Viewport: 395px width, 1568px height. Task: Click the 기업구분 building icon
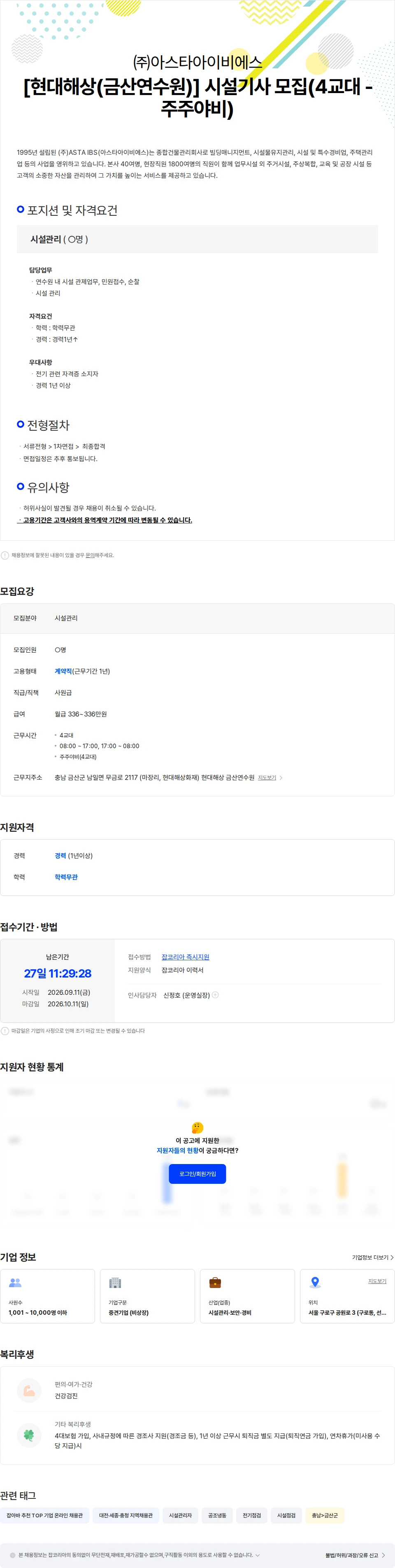click(x=115, y=1283)
